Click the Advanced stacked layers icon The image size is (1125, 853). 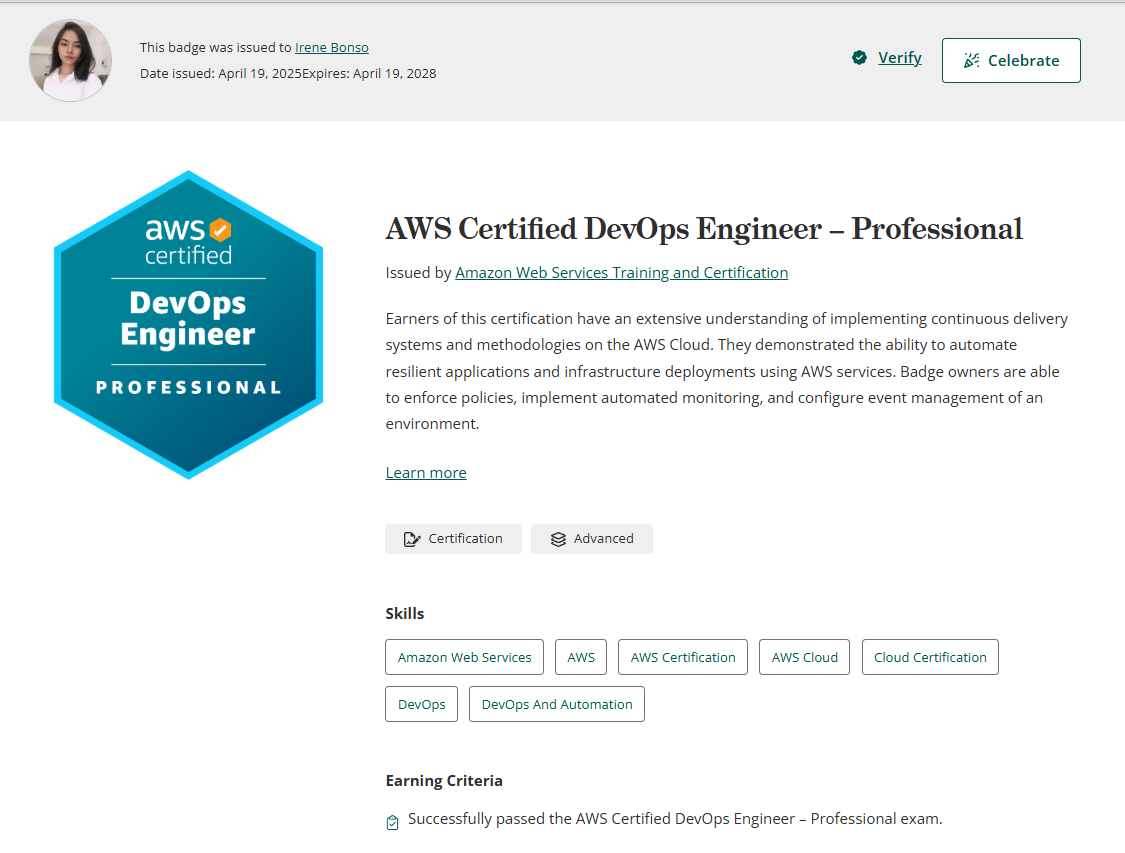(558, 539)
